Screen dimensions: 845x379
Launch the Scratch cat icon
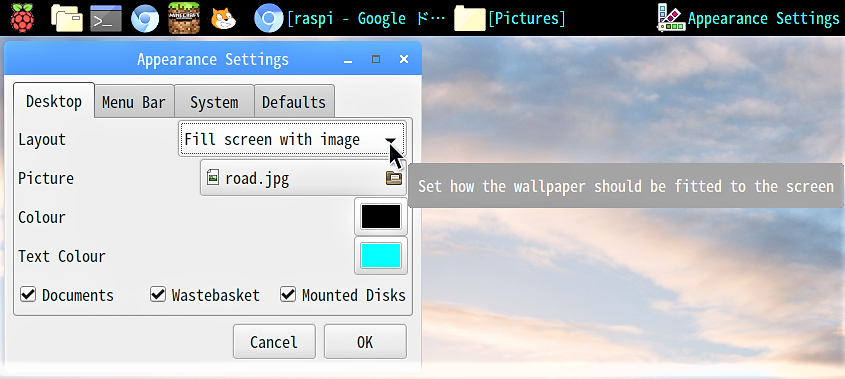[x=223, y=19]
